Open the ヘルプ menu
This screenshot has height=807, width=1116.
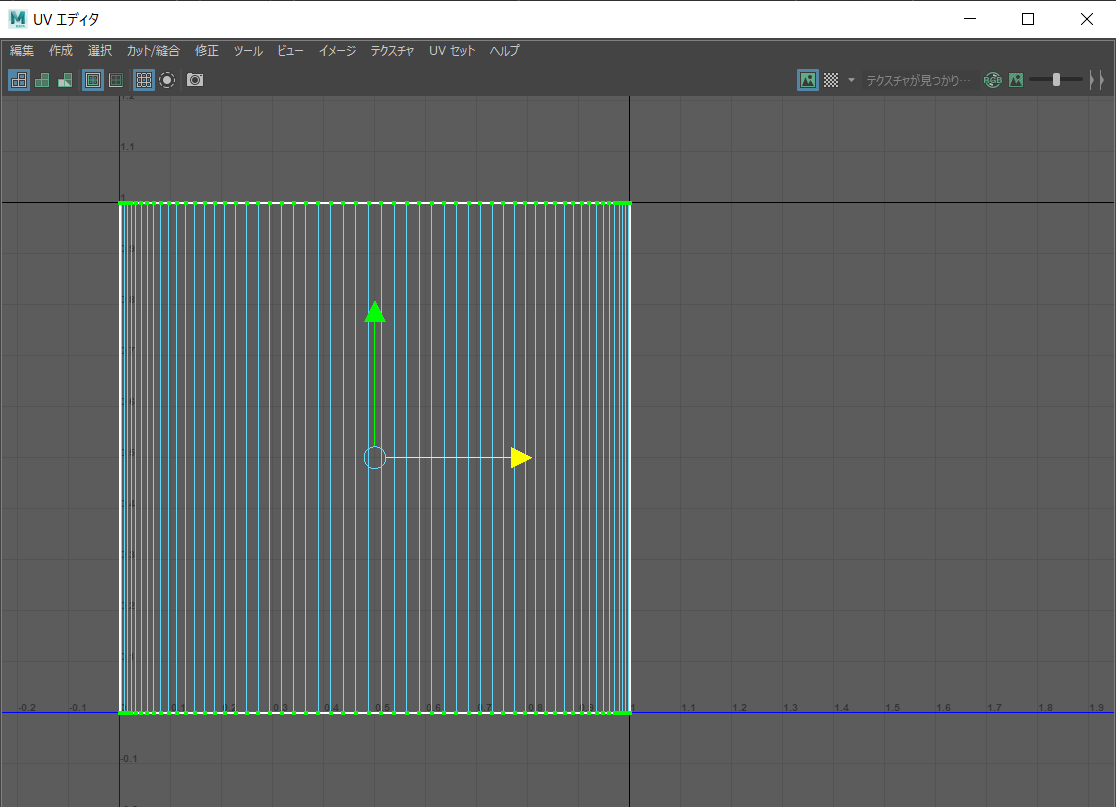click(x=504, y=51)
